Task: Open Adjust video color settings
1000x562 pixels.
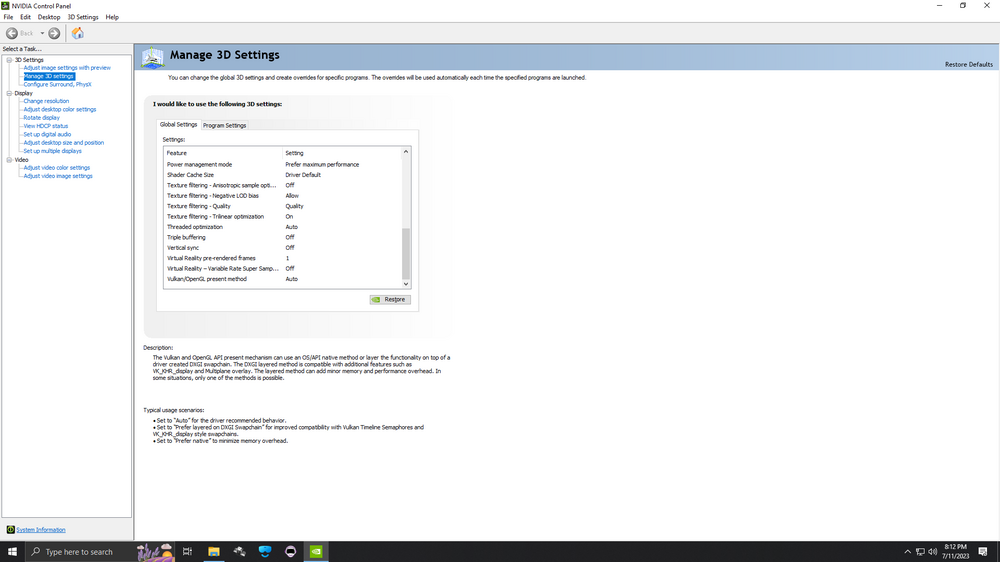Action: (57, 168)
